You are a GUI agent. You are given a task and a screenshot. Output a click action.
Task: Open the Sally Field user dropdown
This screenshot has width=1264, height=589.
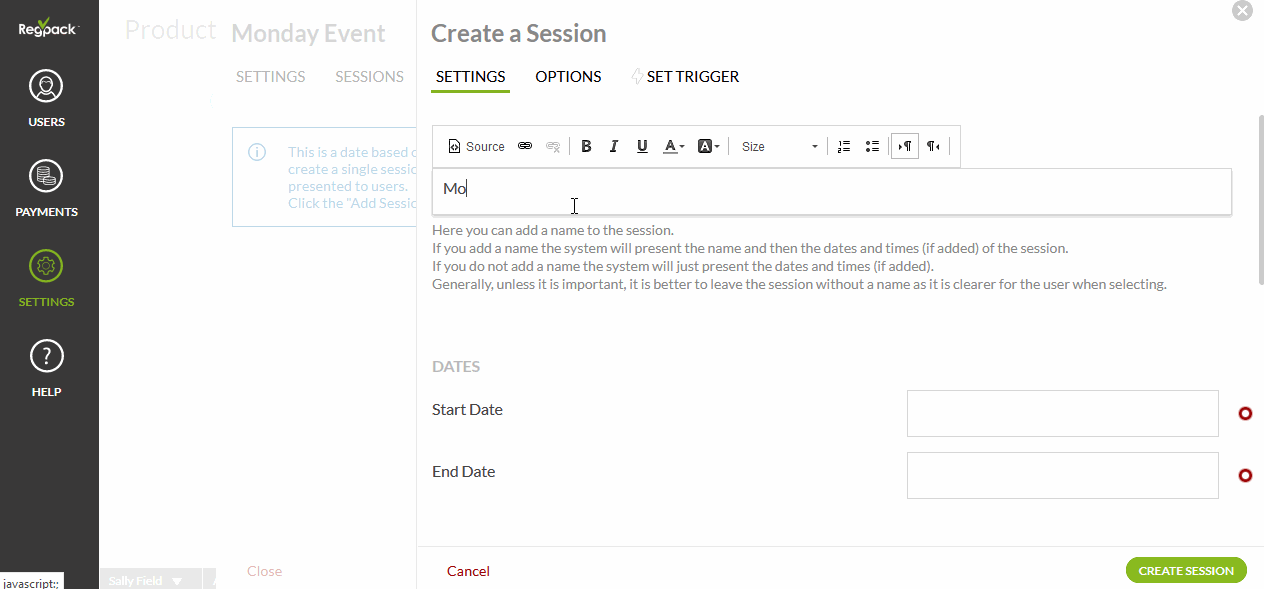(x=146, y=581)
